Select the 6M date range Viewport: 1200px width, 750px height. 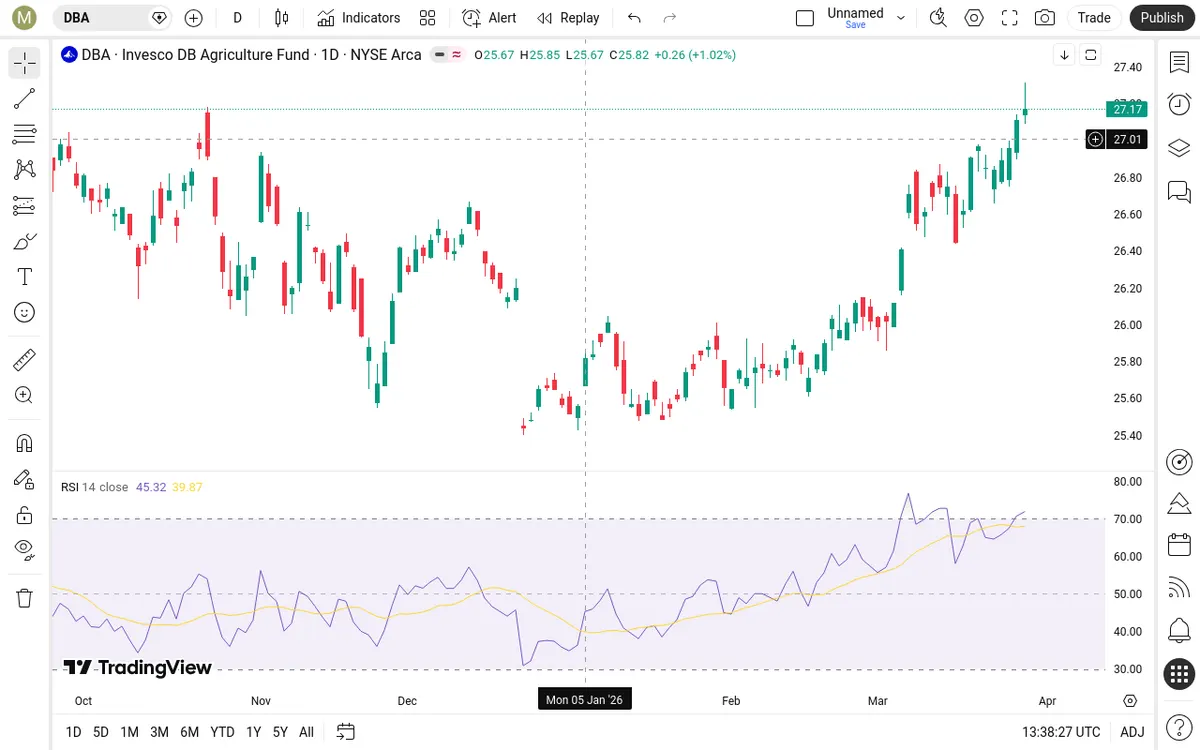pos(189,732)
